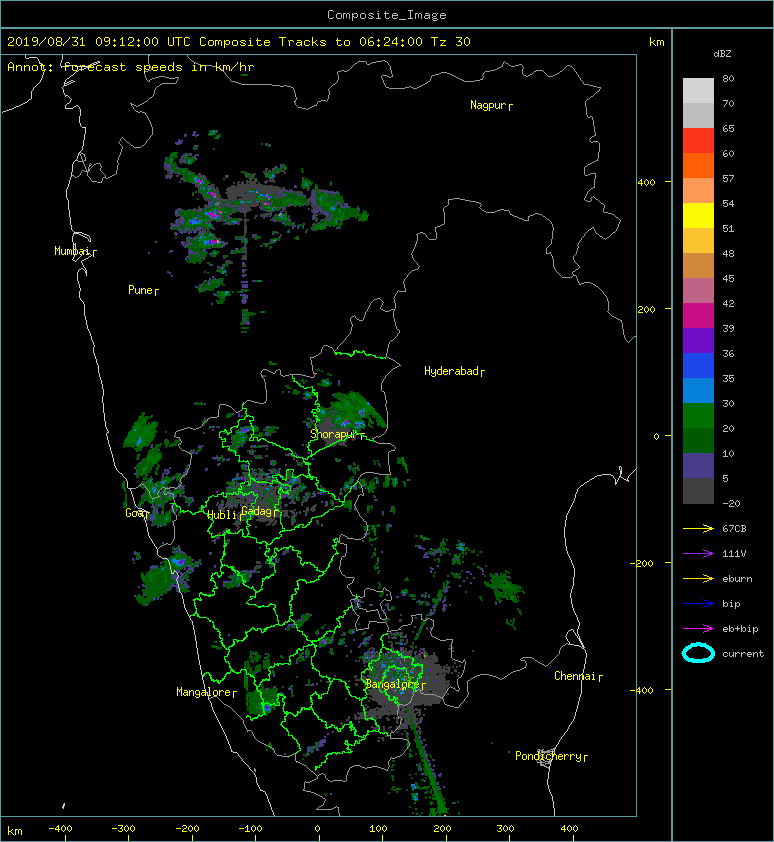This screenshot has height=842, width=774.
Task: Click the Shorapur city label
Action: (337, 434)
